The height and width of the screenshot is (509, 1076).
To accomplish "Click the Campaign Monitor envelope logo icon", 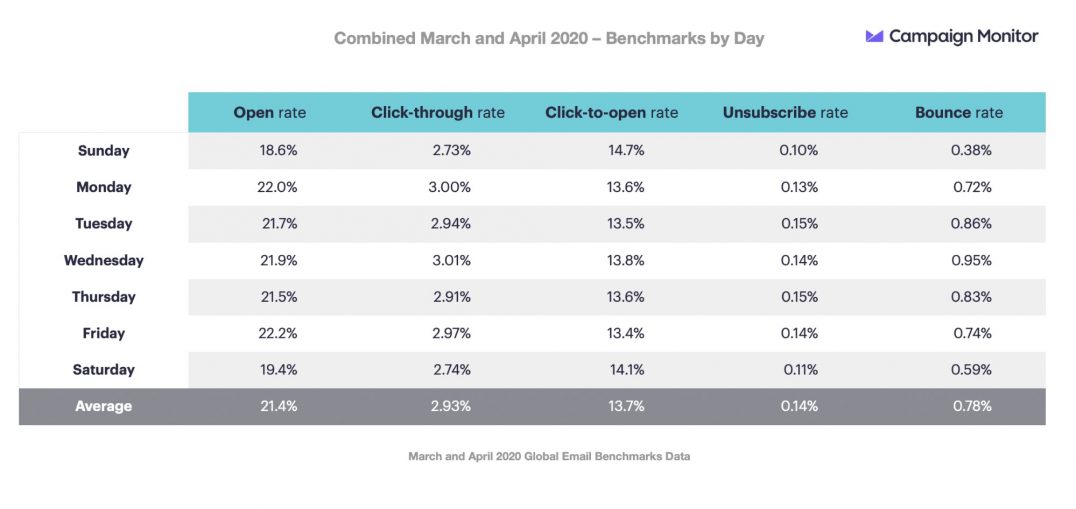I will point(874,37).
